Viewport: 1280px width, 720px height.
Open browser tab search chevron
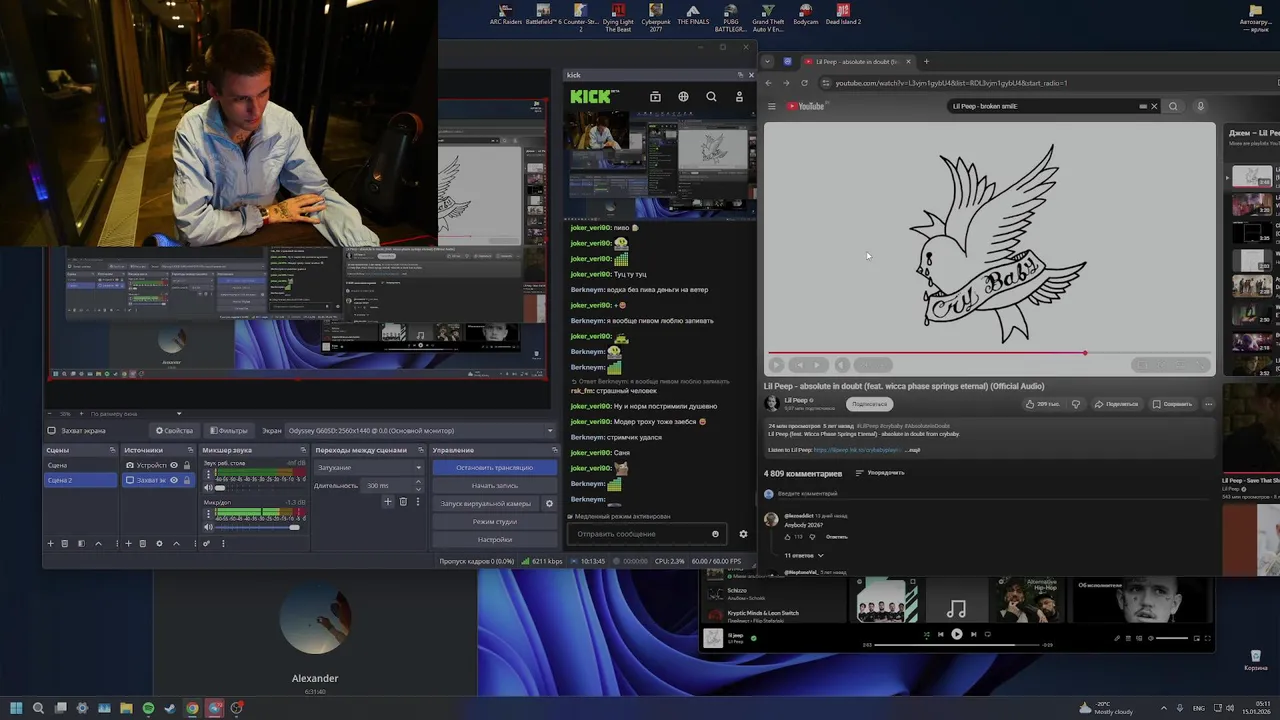[767, 62]
